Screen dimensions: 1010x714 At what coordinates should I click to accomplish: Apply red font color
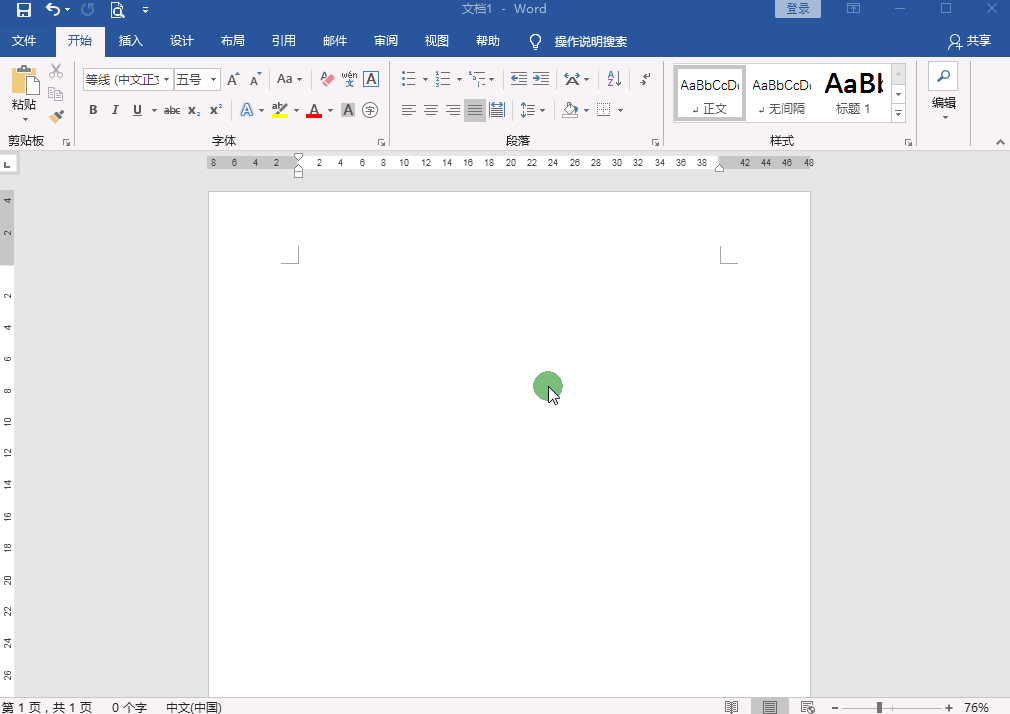pos(314,110)
